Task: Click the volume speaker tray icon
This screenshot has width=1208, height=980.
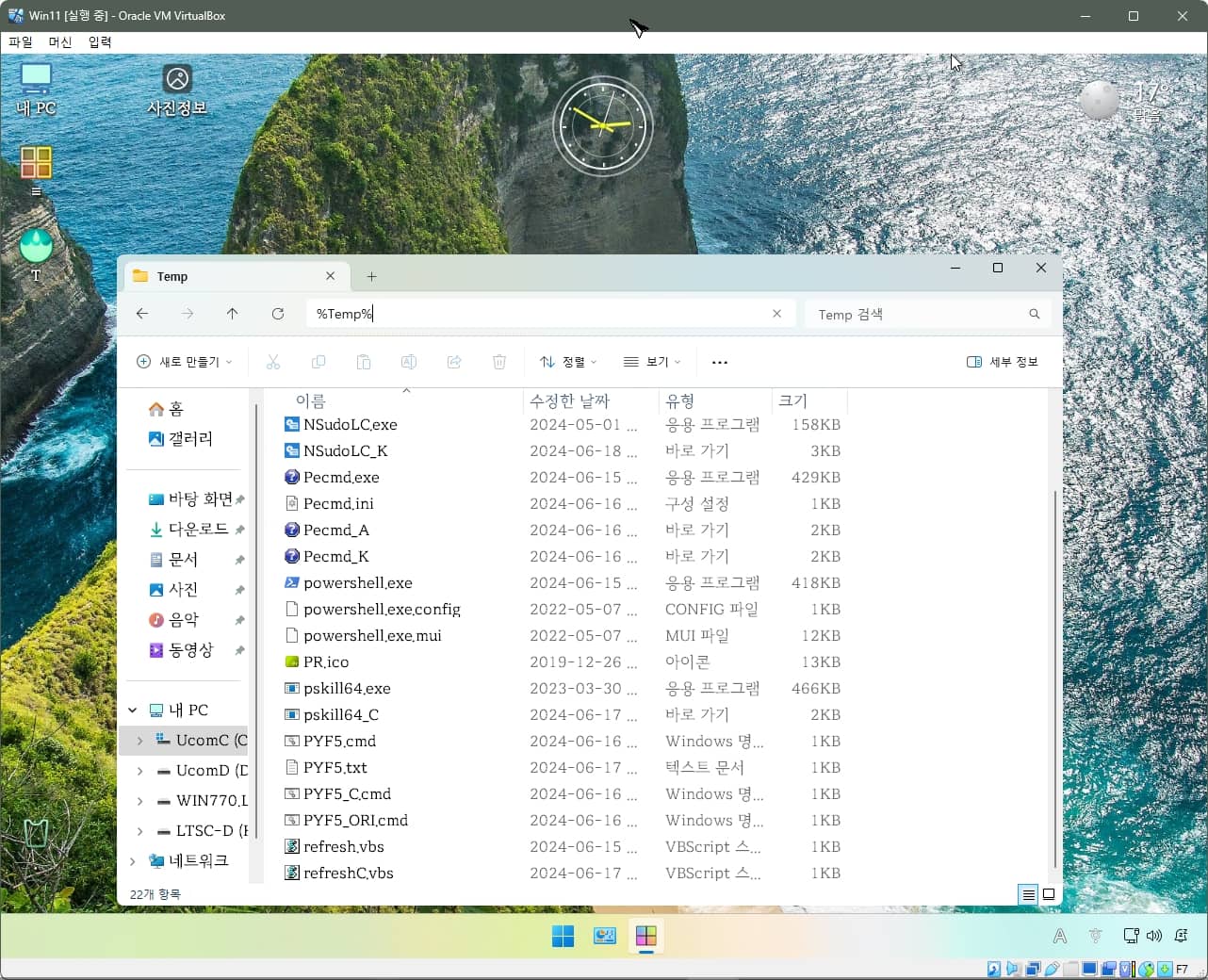Action: (1154, 936)
